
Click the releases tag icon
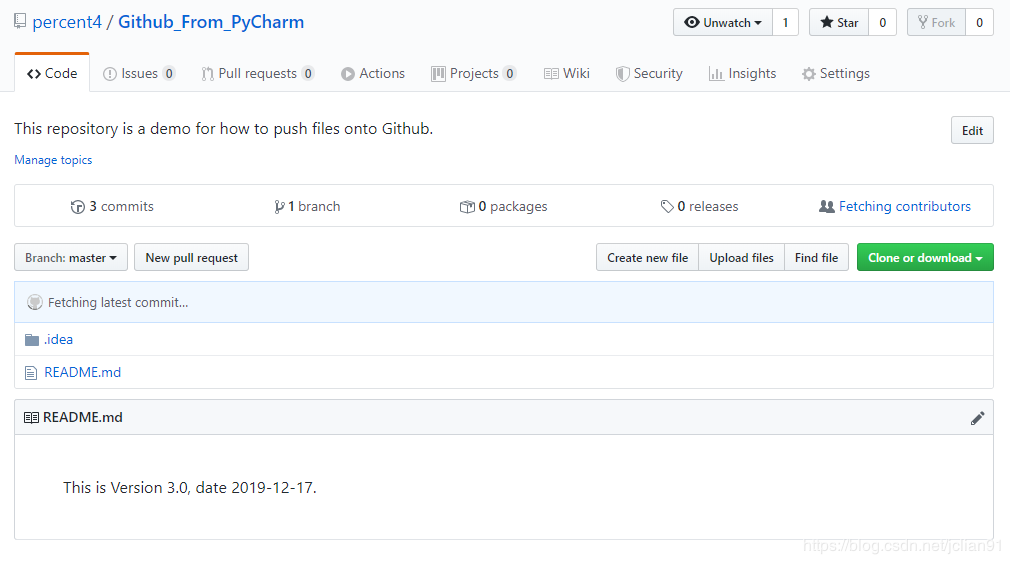[x=667, y=207]
